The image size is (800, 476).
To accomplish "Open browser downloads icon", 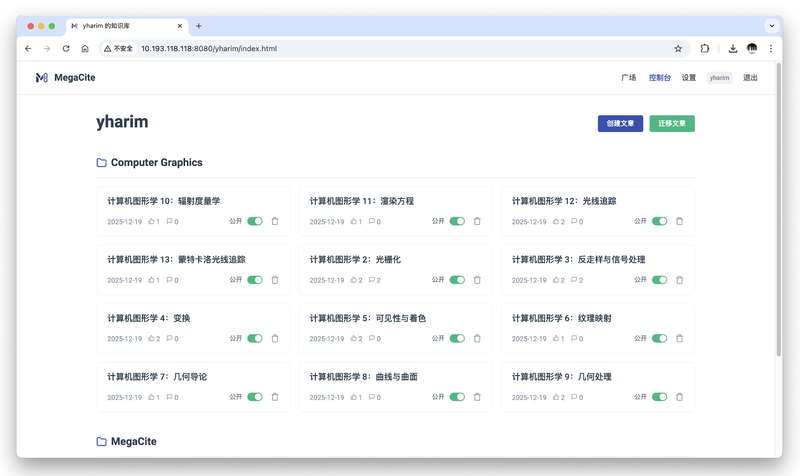I will pyautogui.click(x=733, y=48).
